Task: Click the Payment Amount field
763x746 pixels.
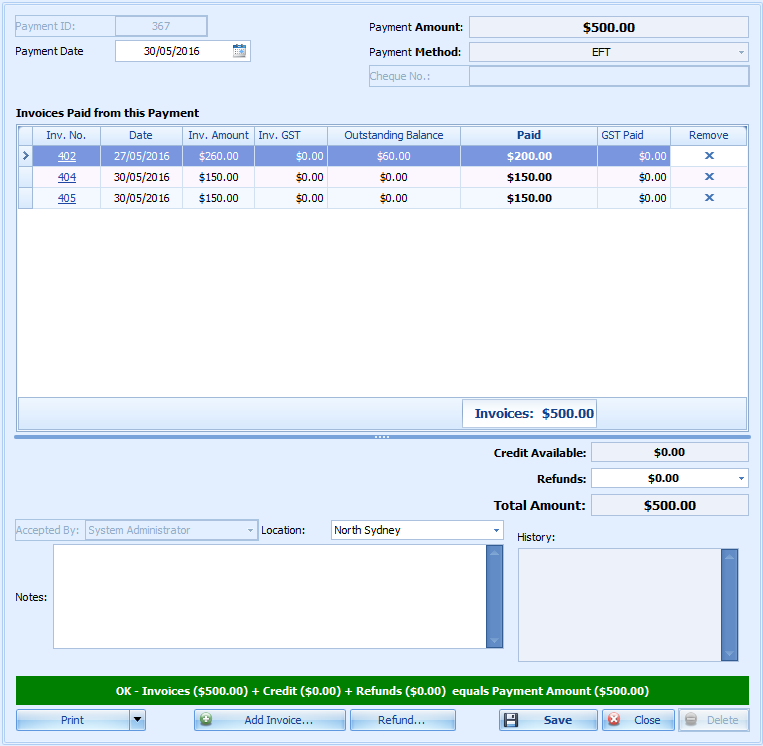Action: [609, 27]
